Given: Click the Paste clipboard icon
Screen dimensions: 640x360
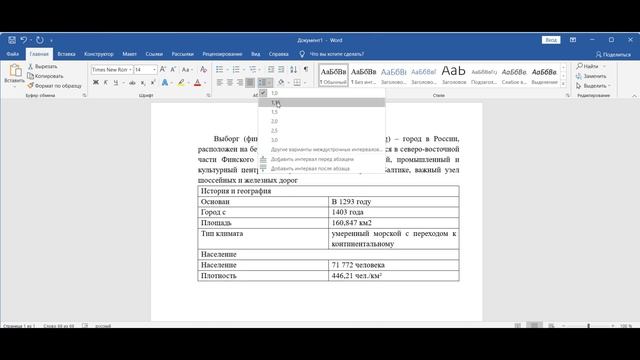Looking at the screenshot, I should [15, 71].
